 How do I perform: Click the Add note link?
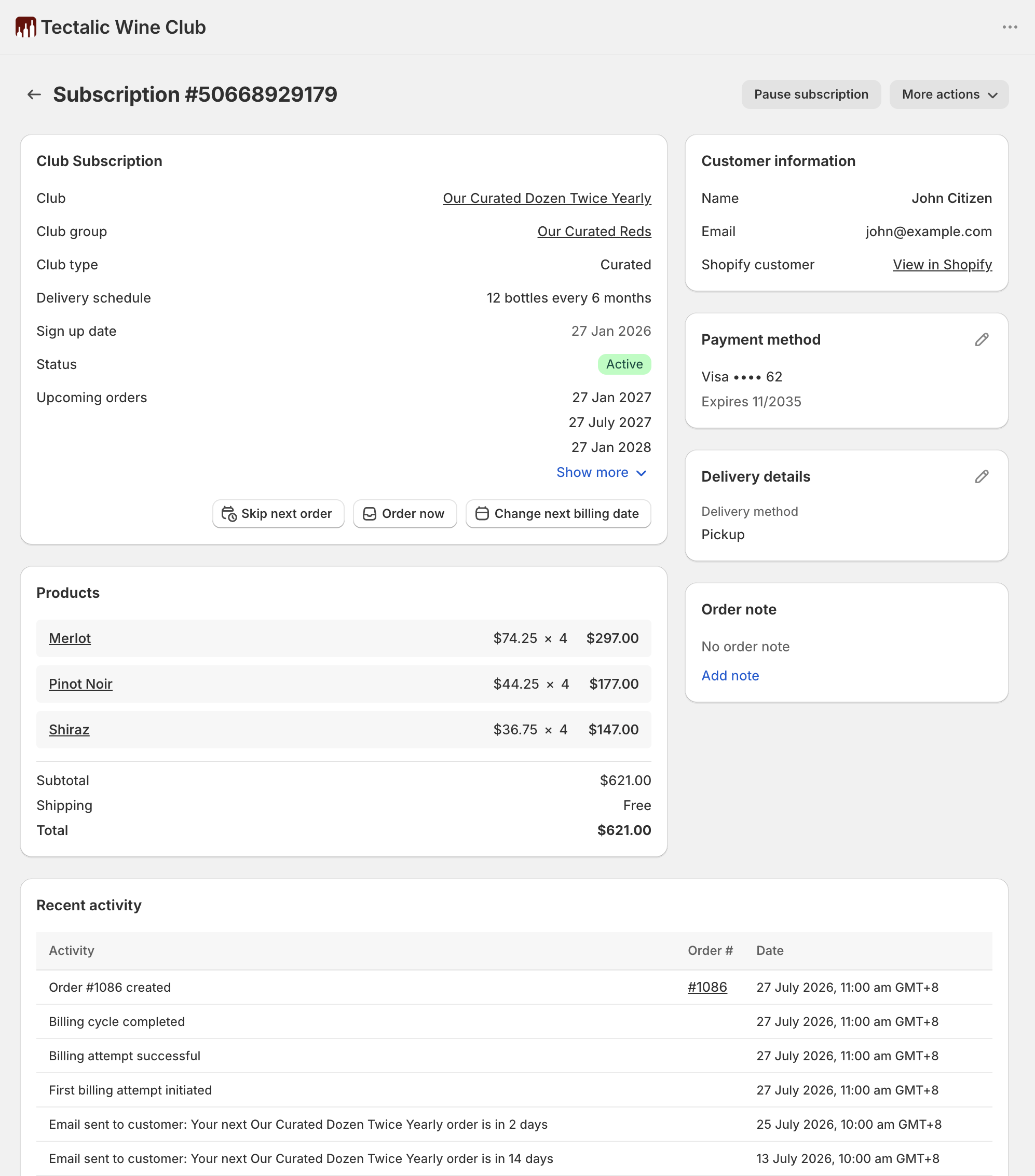pyautogui.click(x=729, y=676)
